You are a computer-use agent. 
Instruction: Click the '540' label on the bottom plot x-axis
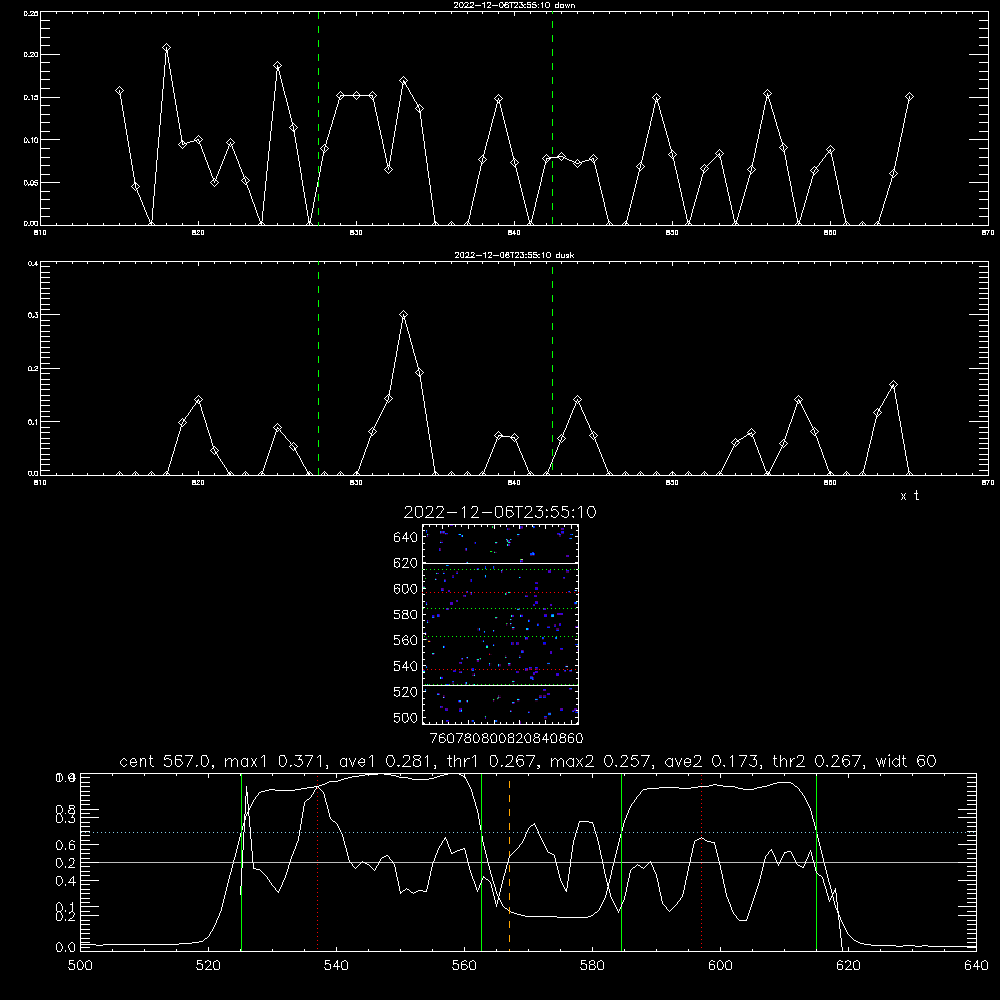pyautogui.click(x=336, y=965)
